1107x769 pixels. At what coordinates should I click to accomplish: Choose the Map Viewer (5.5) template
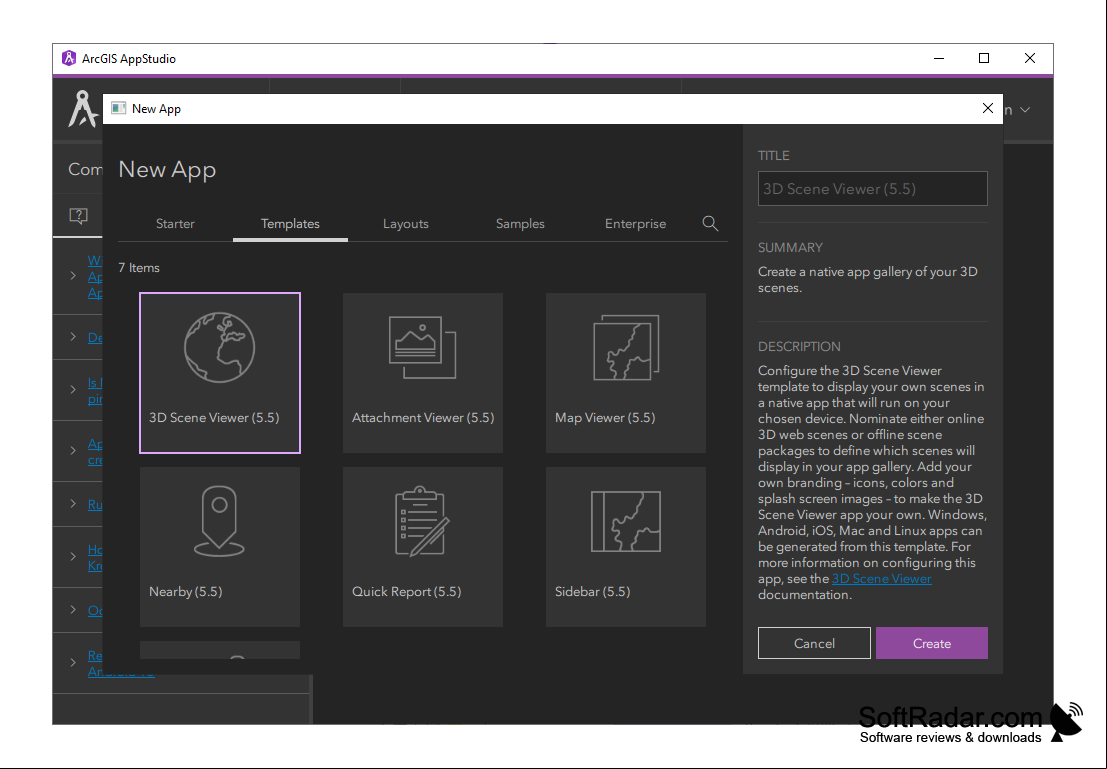(x=626, y=373)
